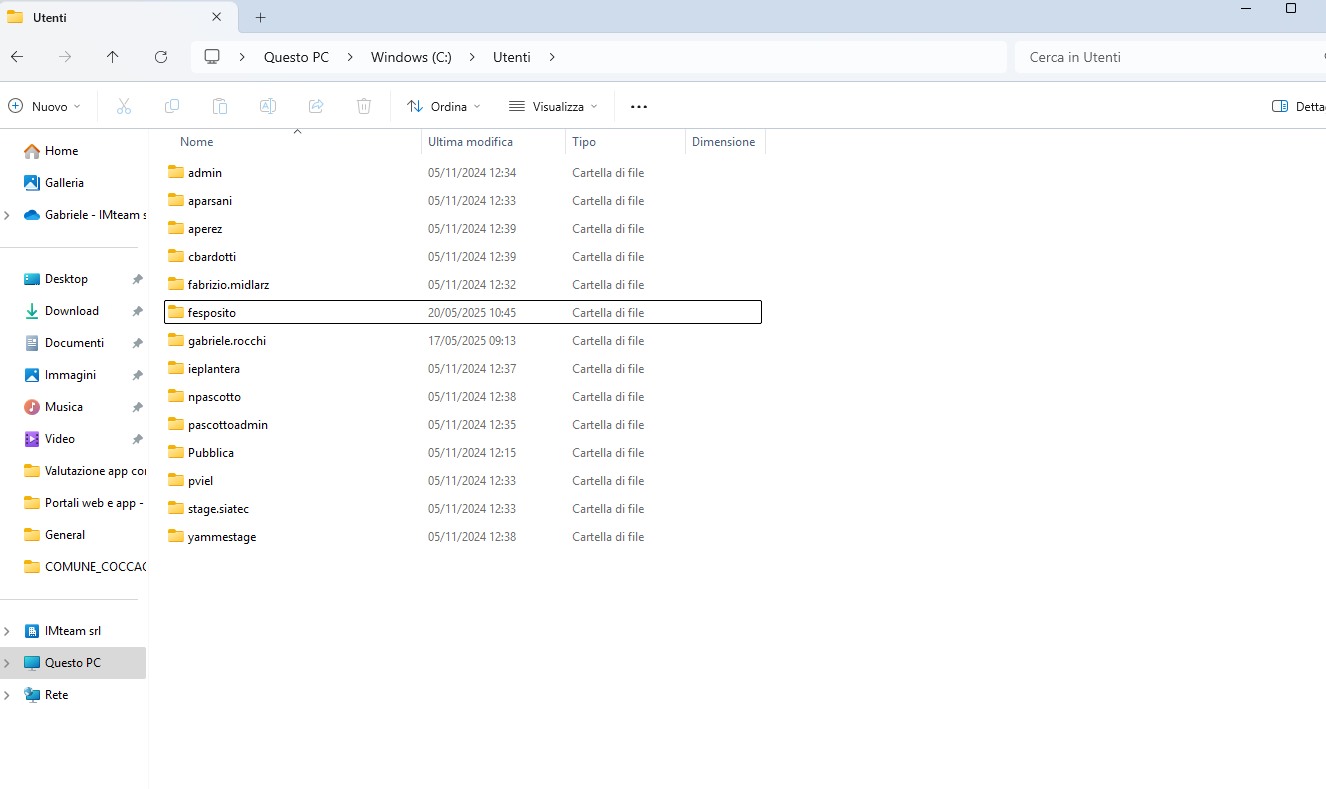
Task: Click the Share icon in toolbar
Action: pos(316,106)
